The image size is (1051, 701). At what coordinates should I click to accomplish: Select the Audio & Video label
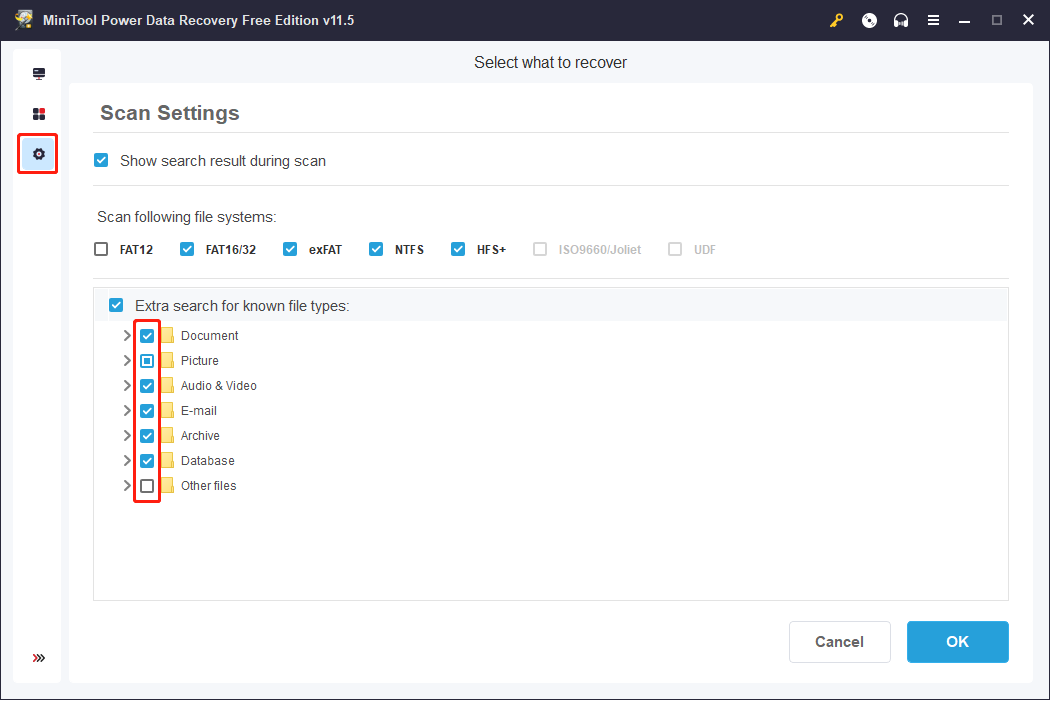(219, 385)
